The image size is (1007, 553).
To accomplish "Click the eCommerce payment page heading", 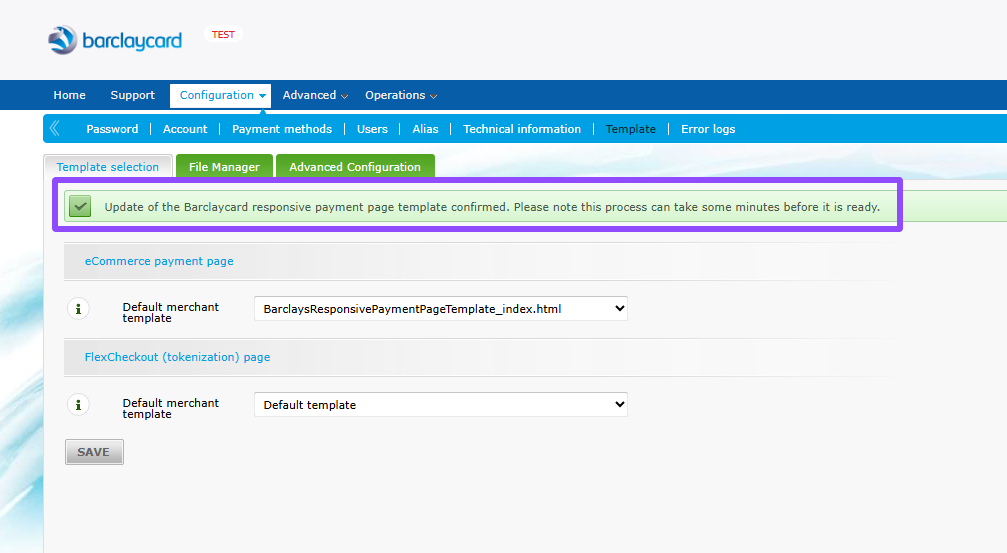I will pyautogui.click(x=159, y=261).
